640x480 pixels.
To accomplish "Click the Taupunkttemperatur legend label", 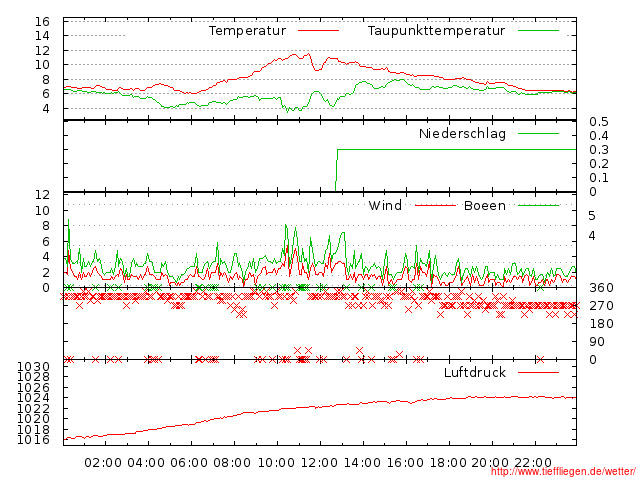I will (x=436, y=31).
